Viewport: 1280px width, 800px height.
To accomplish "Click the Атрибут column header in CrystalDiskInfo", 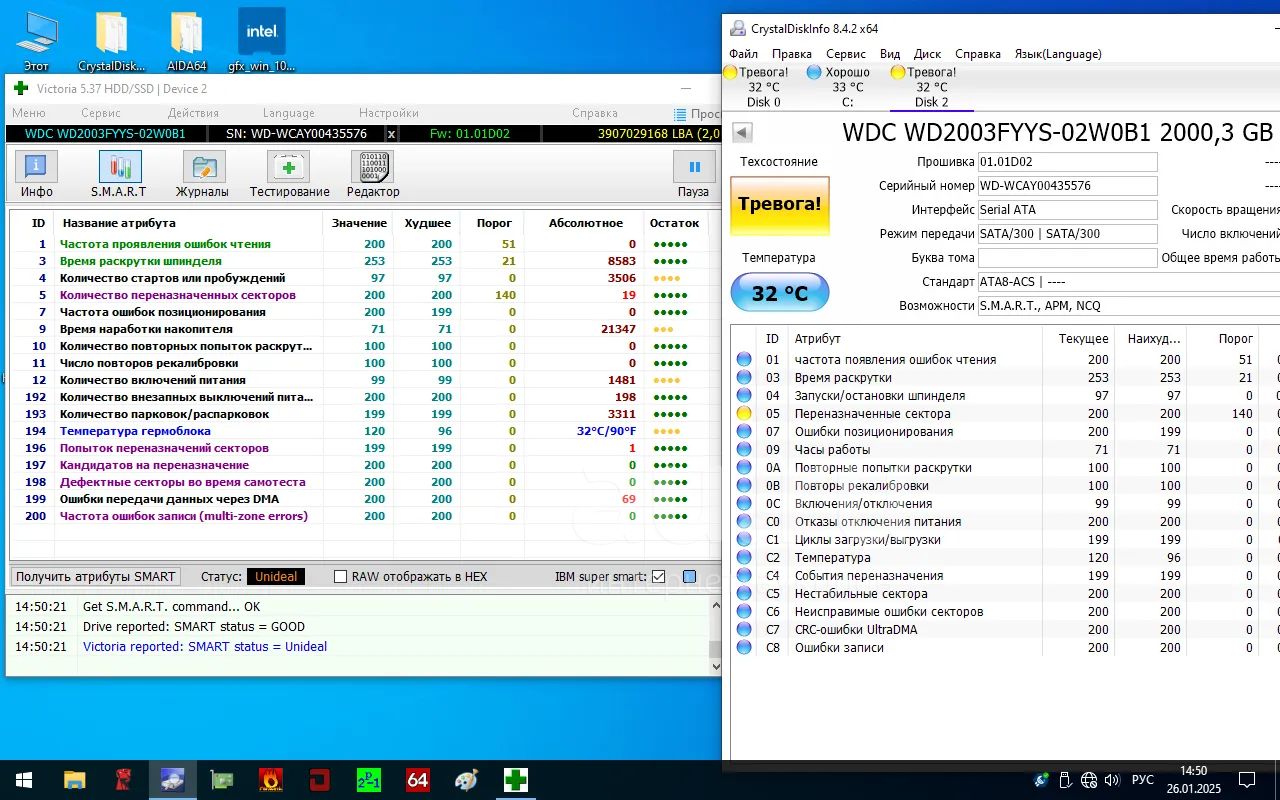I will [817, 339].
